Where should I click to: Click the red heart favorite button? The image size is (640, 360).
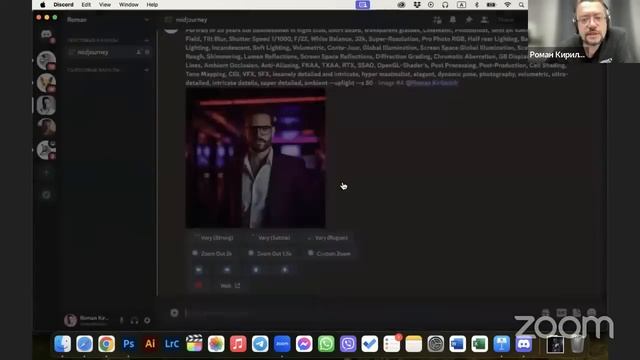(x=199, y=285)
